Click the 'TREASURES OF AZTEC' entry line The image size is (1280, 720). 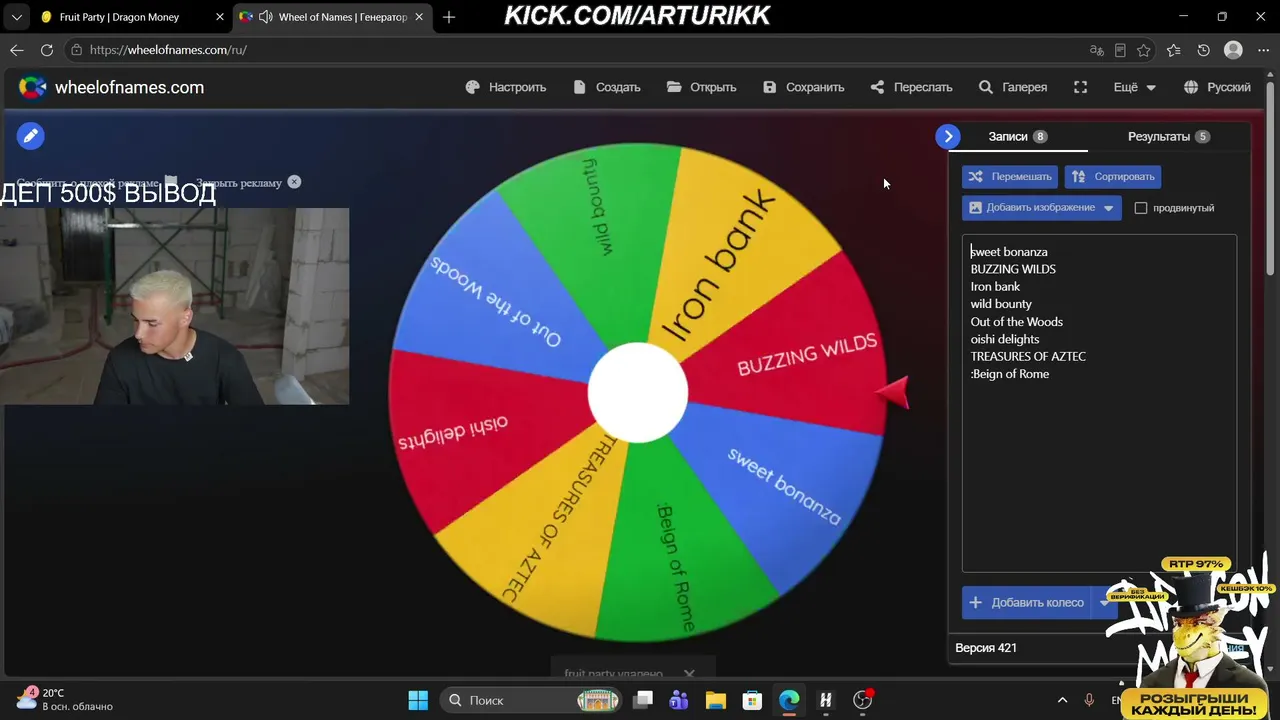(1028, 356)
